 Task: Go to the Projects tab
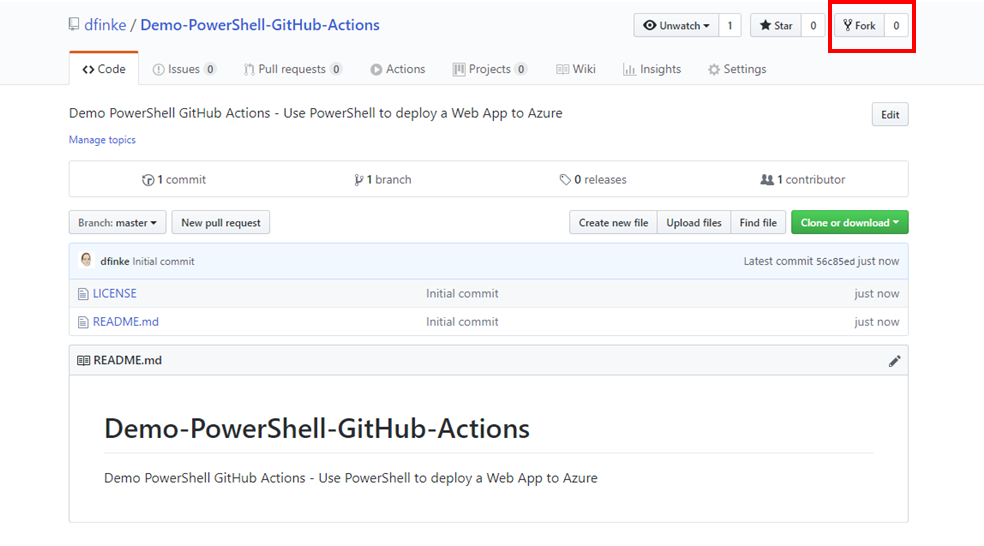489,69
